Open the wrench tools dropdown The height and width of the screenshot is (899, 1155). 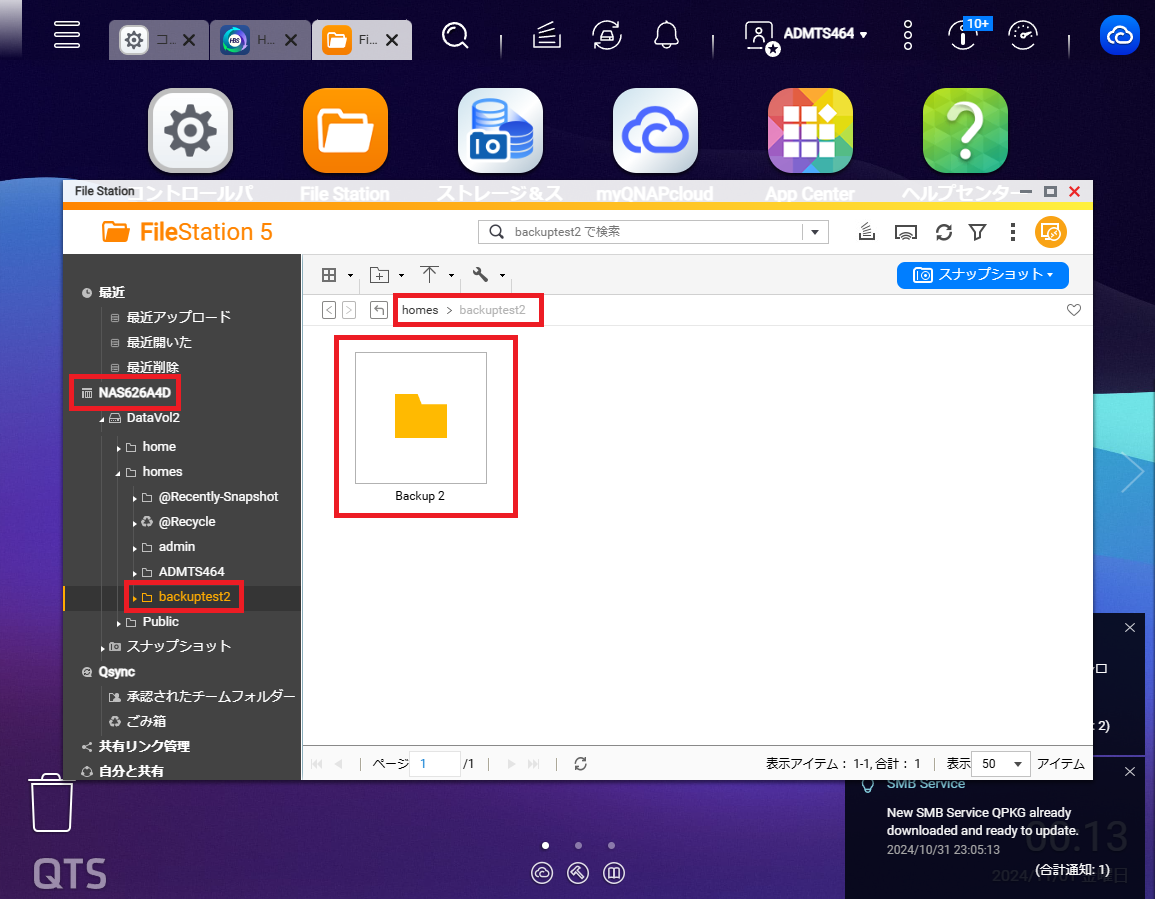(488, 275)
